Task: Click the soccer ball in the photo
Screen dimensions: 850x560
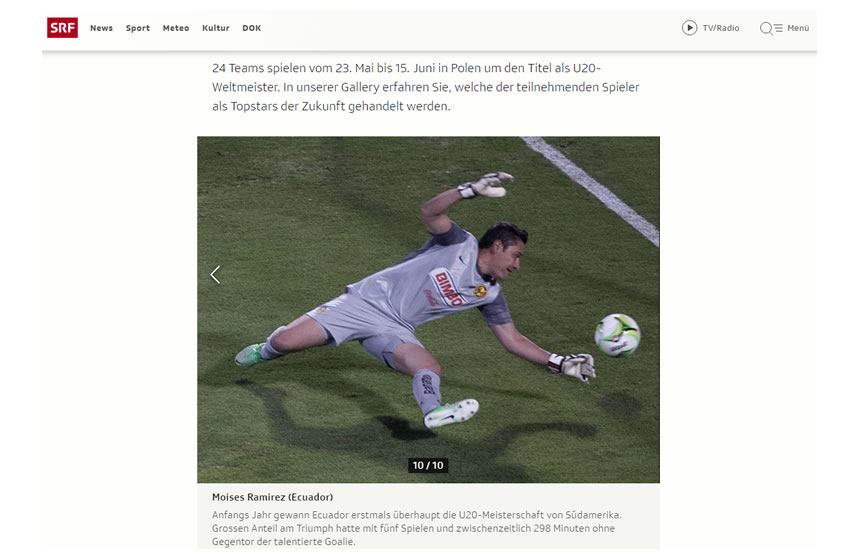Action: pos(617,335)
